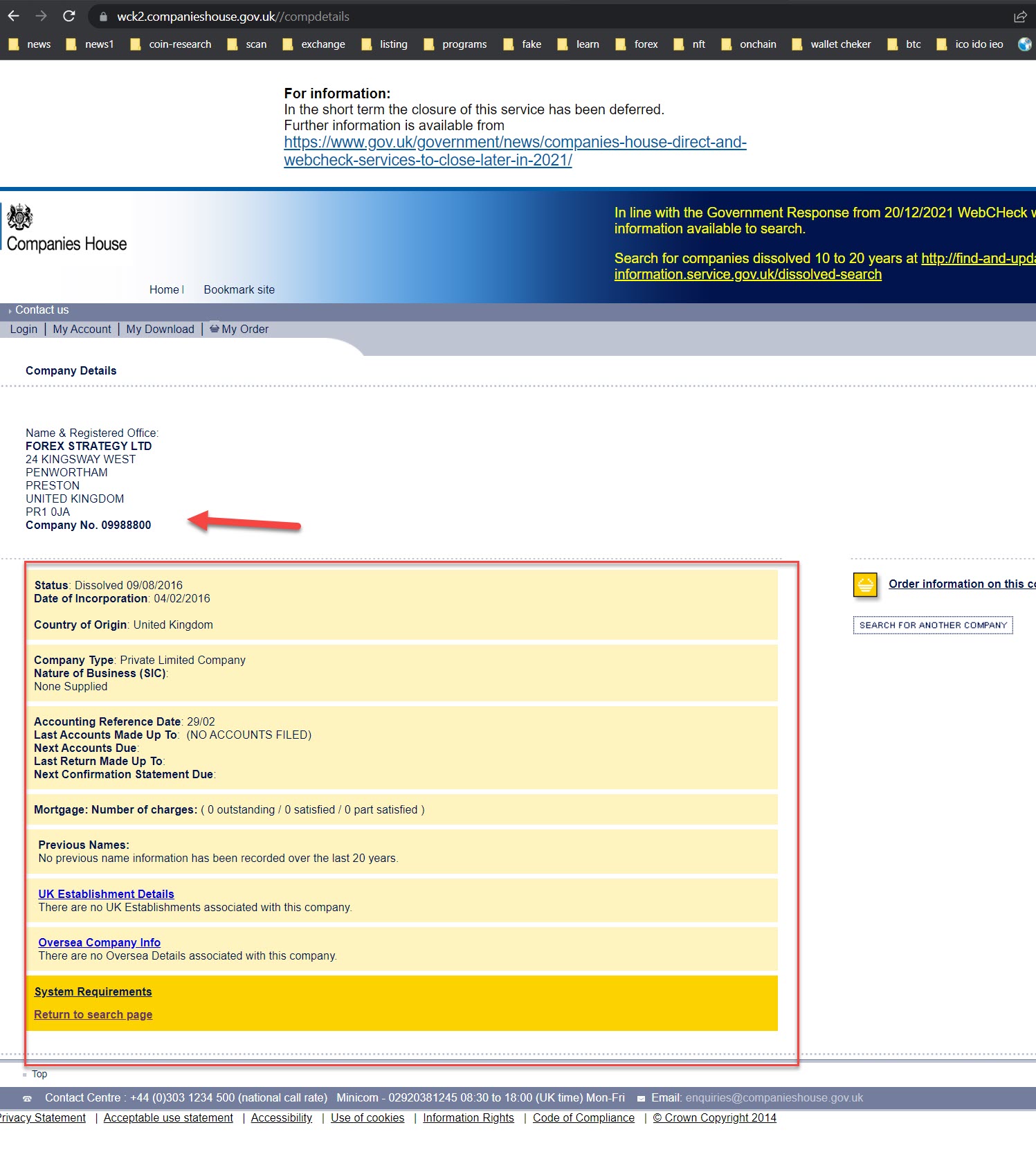Image resolution: width=1036 pixels, height=1150 pixels.
Task: Open the scan bookmark folder
Action: (247, 44)
